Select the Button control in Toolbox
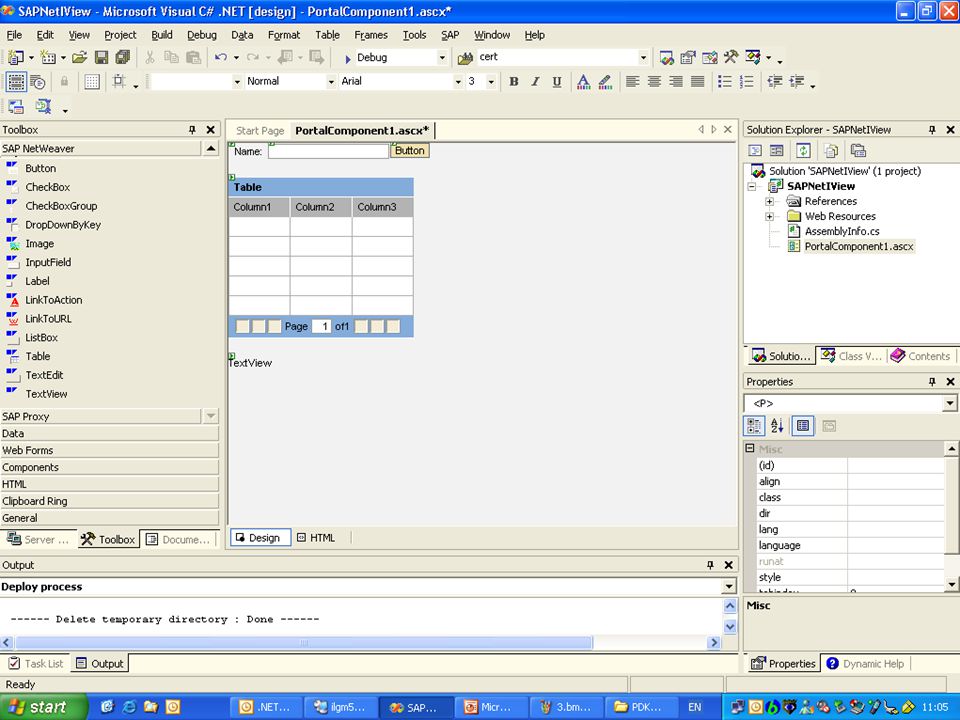The width and height of the screenshot is (960, 720). coord(40,168)
